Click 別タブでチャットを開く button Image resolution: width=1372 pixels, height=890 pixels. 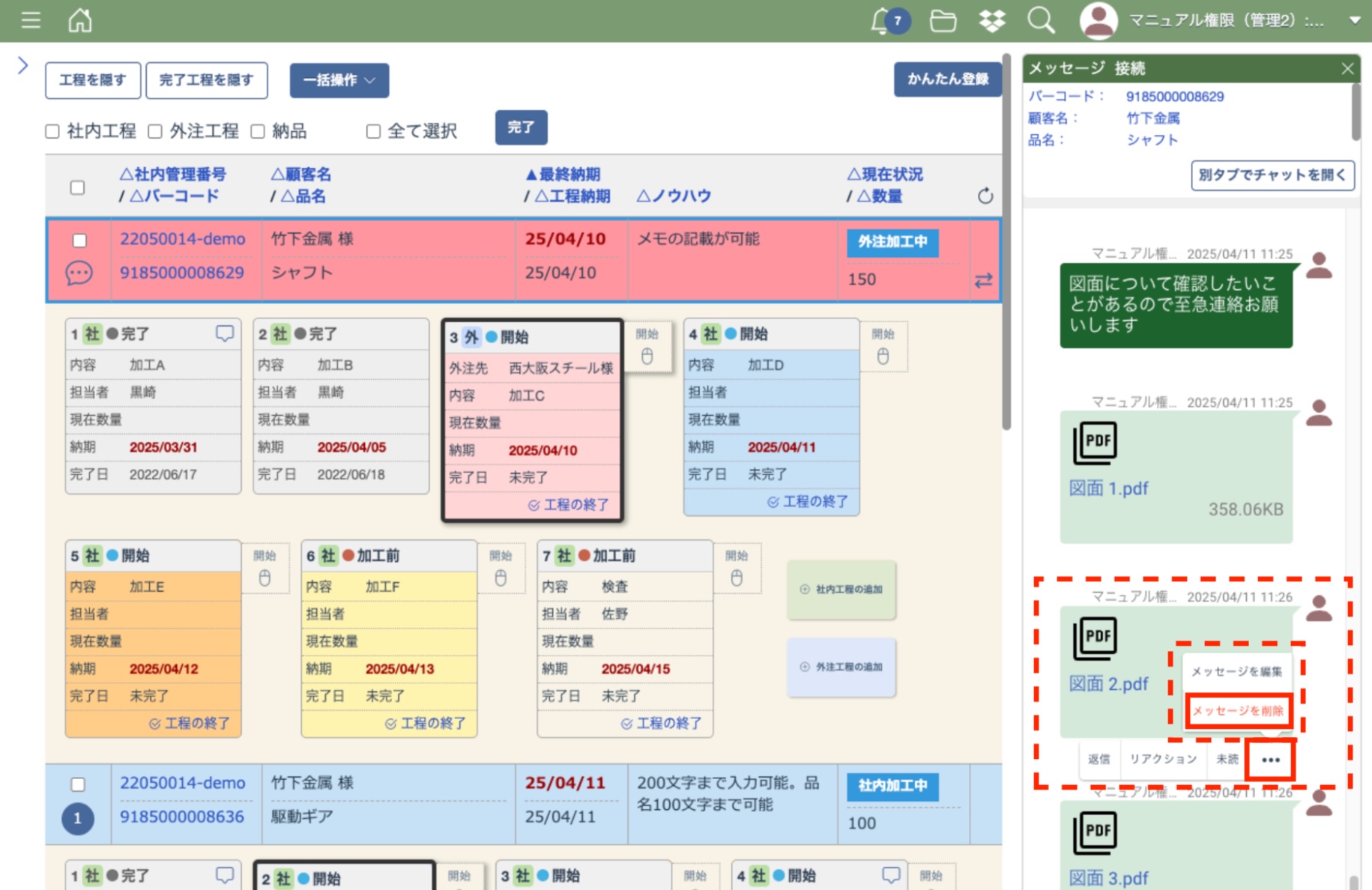click(x=1272, y=175)
